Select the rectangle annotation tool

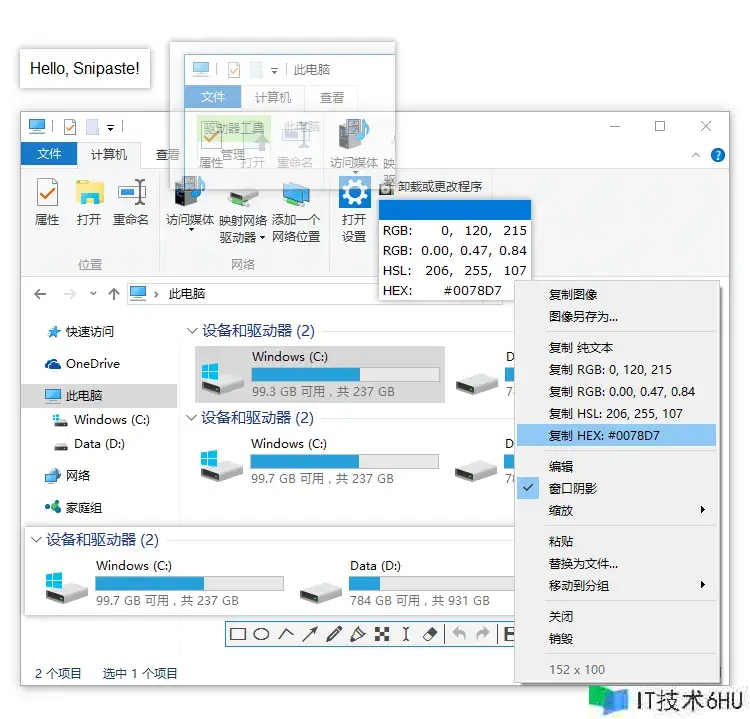click(238, 634)
